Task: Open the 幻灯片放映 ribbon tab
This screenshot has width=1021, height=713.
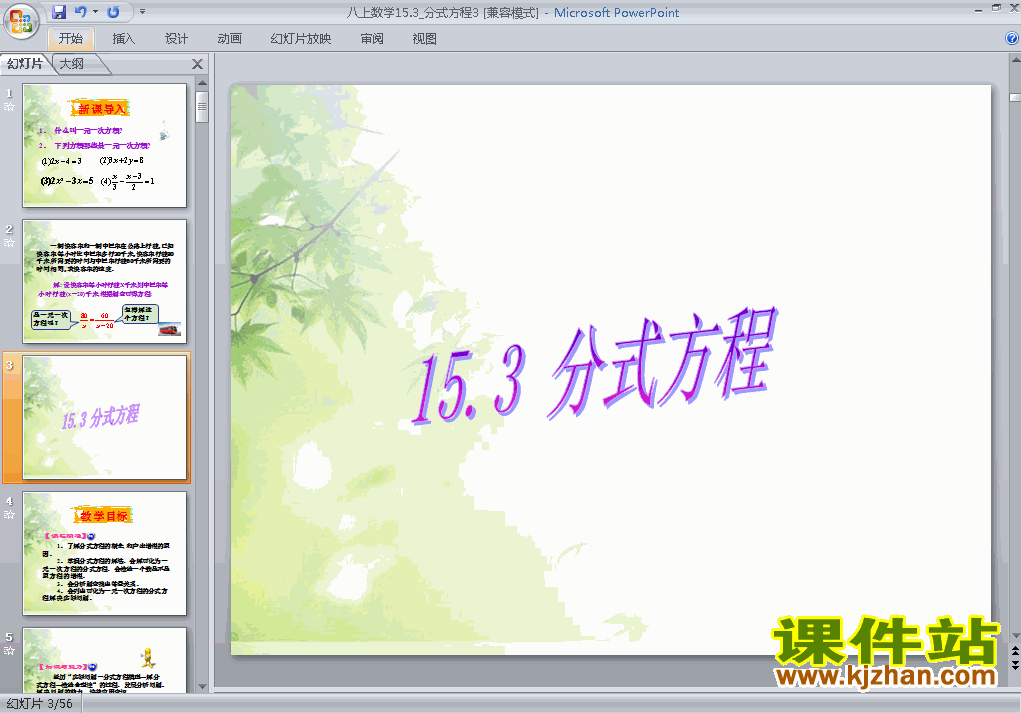Action: click(300, 39)
